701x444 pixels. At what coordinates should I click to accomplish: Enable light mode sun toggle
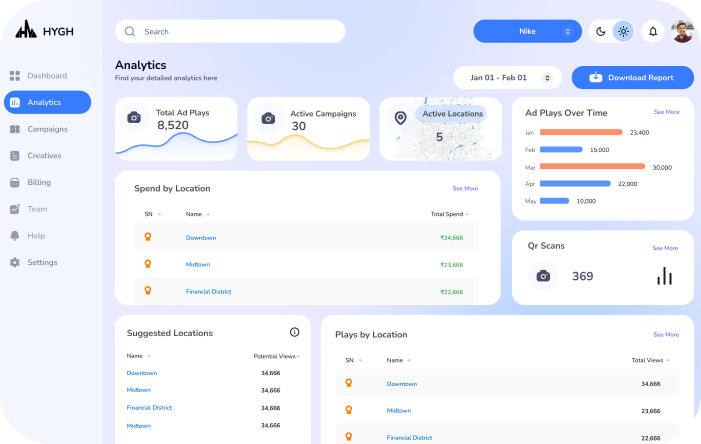click(x=623, y=31)
